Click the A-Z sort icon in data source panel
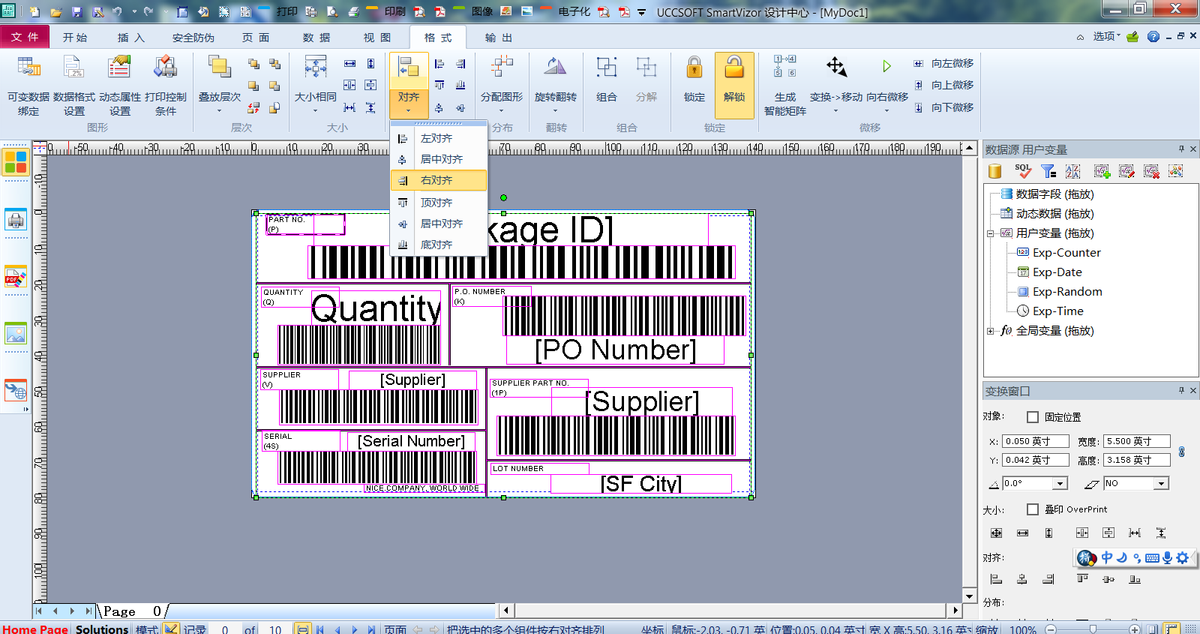This screenshot has height=634, width=1200. tap(1073, 172)
